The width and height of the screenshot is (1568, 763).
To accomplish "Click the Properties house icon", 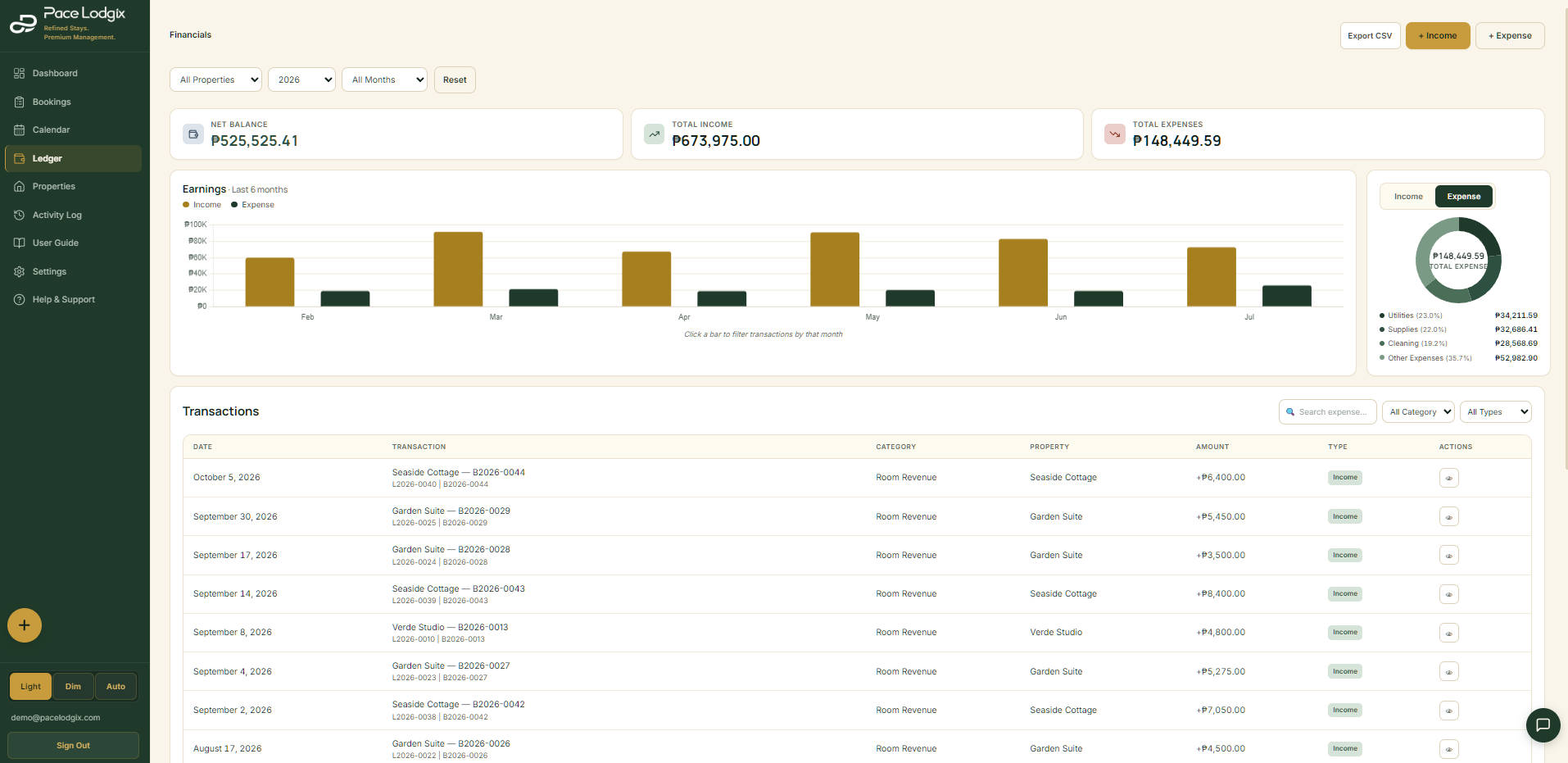I will [19, 187].
